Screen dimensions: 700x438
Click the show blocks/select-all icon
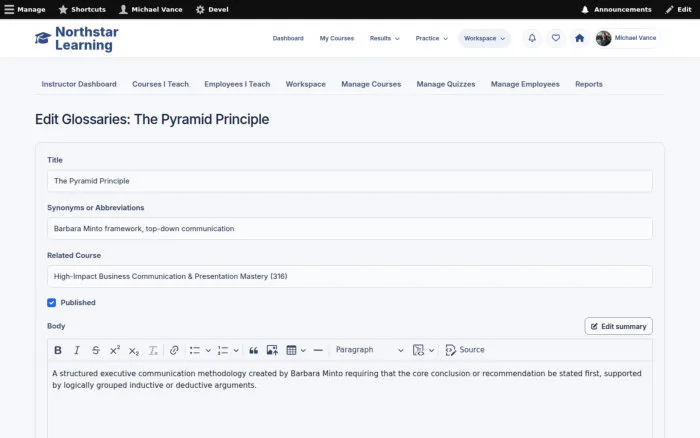tap(418, 350)
